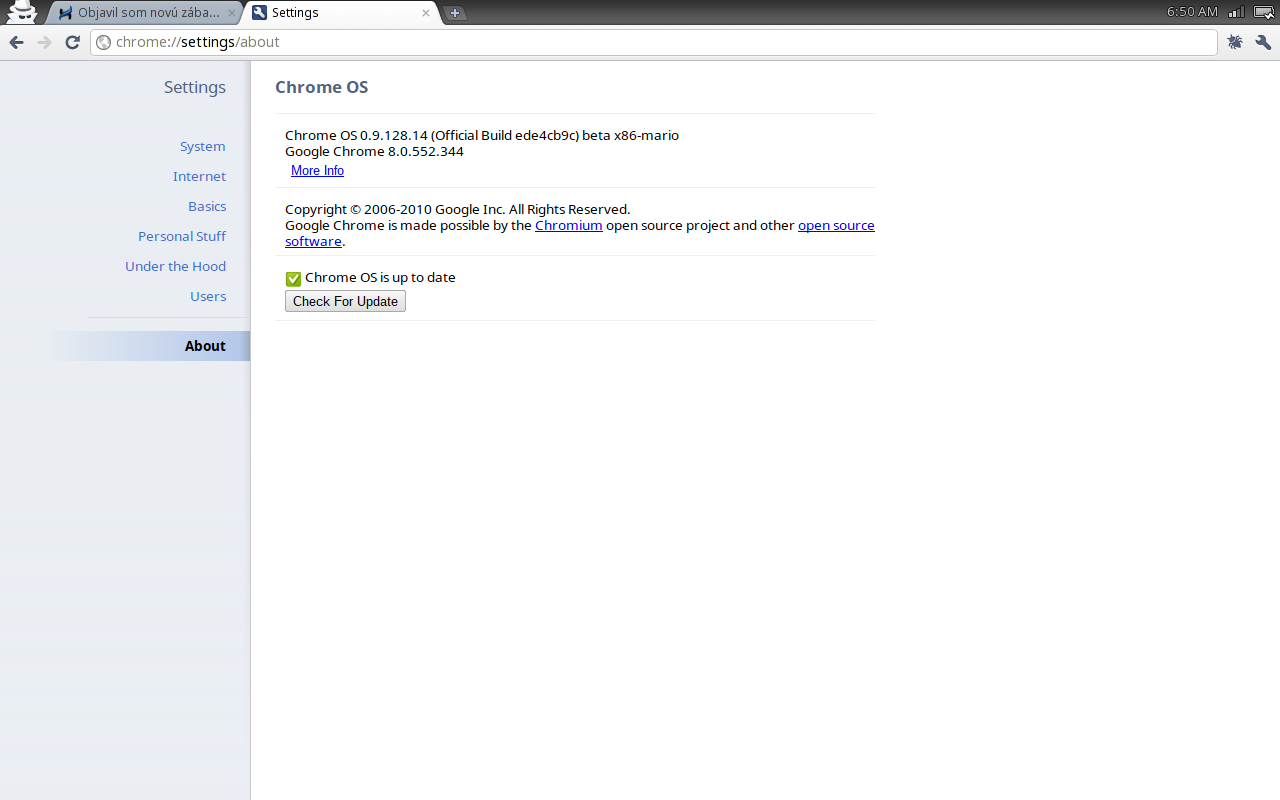The width and height of the screenshot is (1280, 800).
Task: Click the green up-to-date checkmark icon
Action: [293, 278]
